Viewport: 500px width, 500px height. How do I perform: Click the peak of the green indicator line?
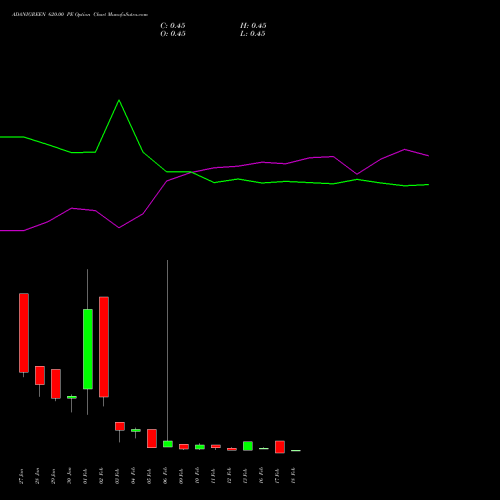(119, 100)
